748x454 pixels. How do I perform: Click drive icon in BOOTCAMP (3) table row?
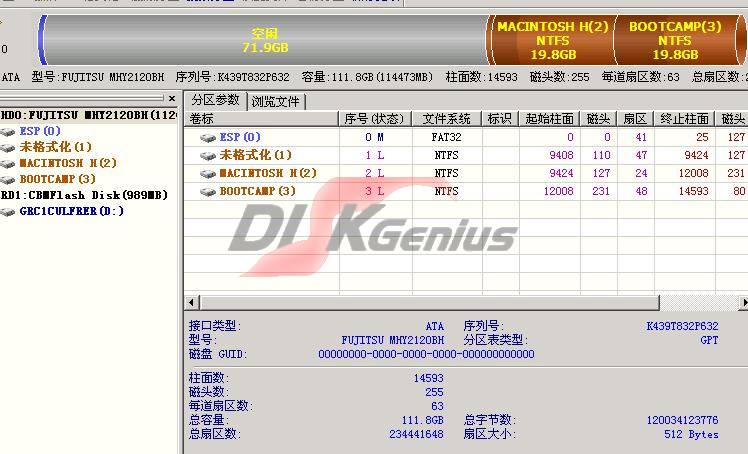click(x=208, y=192)
